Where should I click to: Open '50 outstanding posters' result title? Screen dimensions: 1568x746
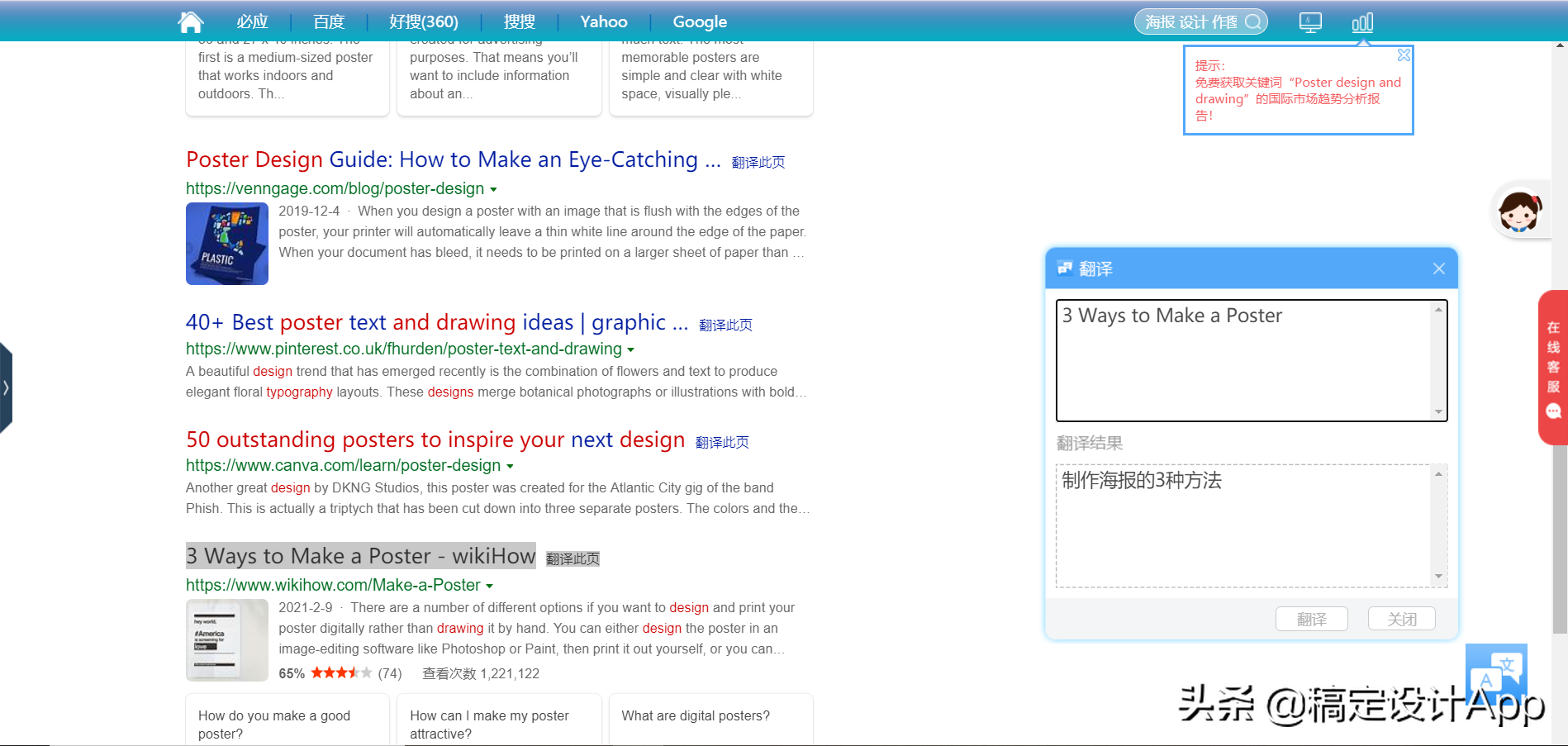point(435,440)
